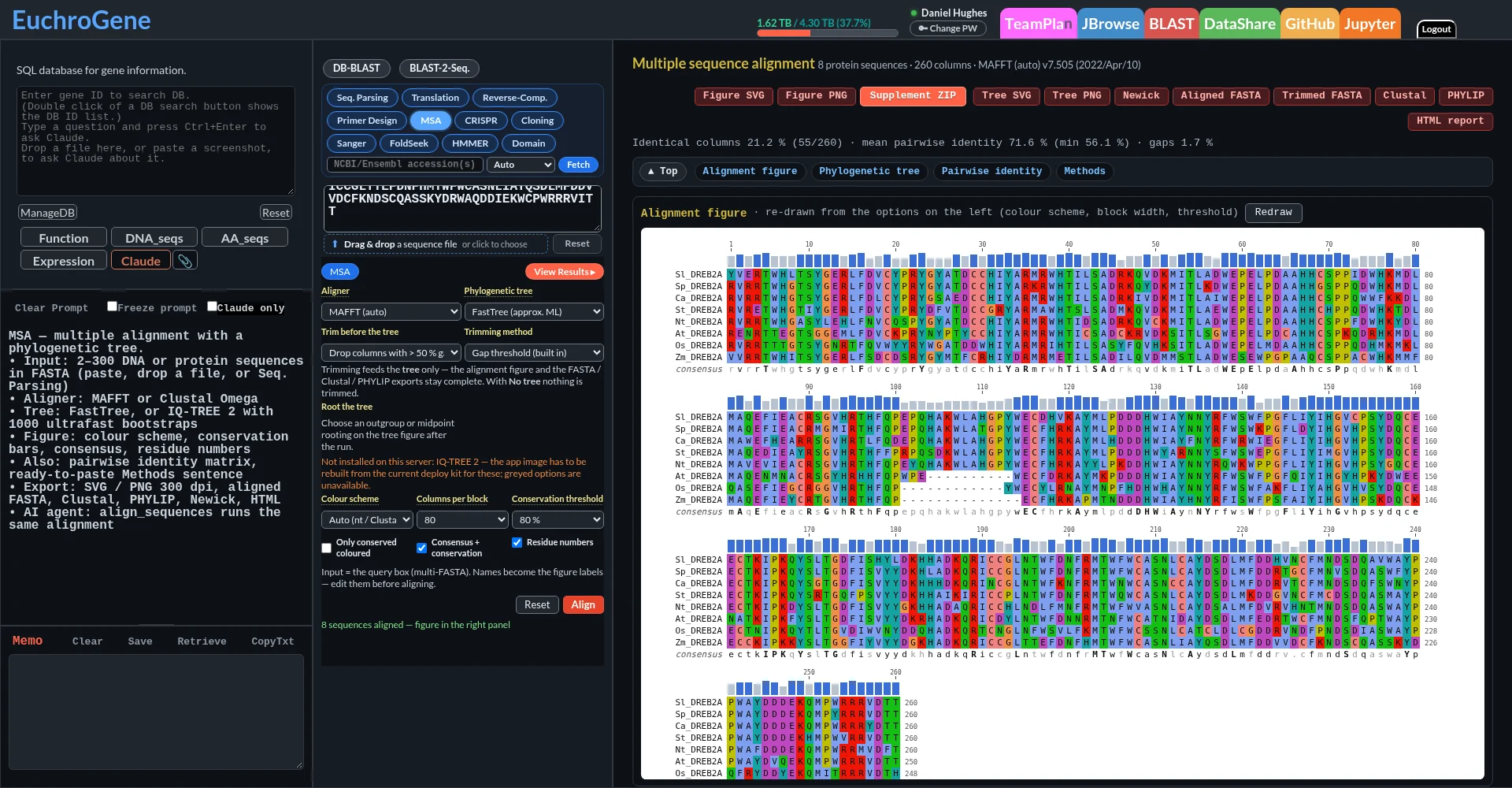Uncheck the Residue numbers checkbox
The height and width of the screenshot is (788, 1512).
(x=517, y=542)
